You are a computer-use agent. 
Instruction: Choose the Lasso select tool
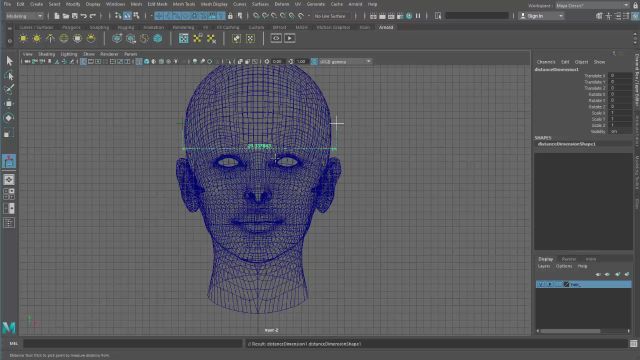(9, 76)
